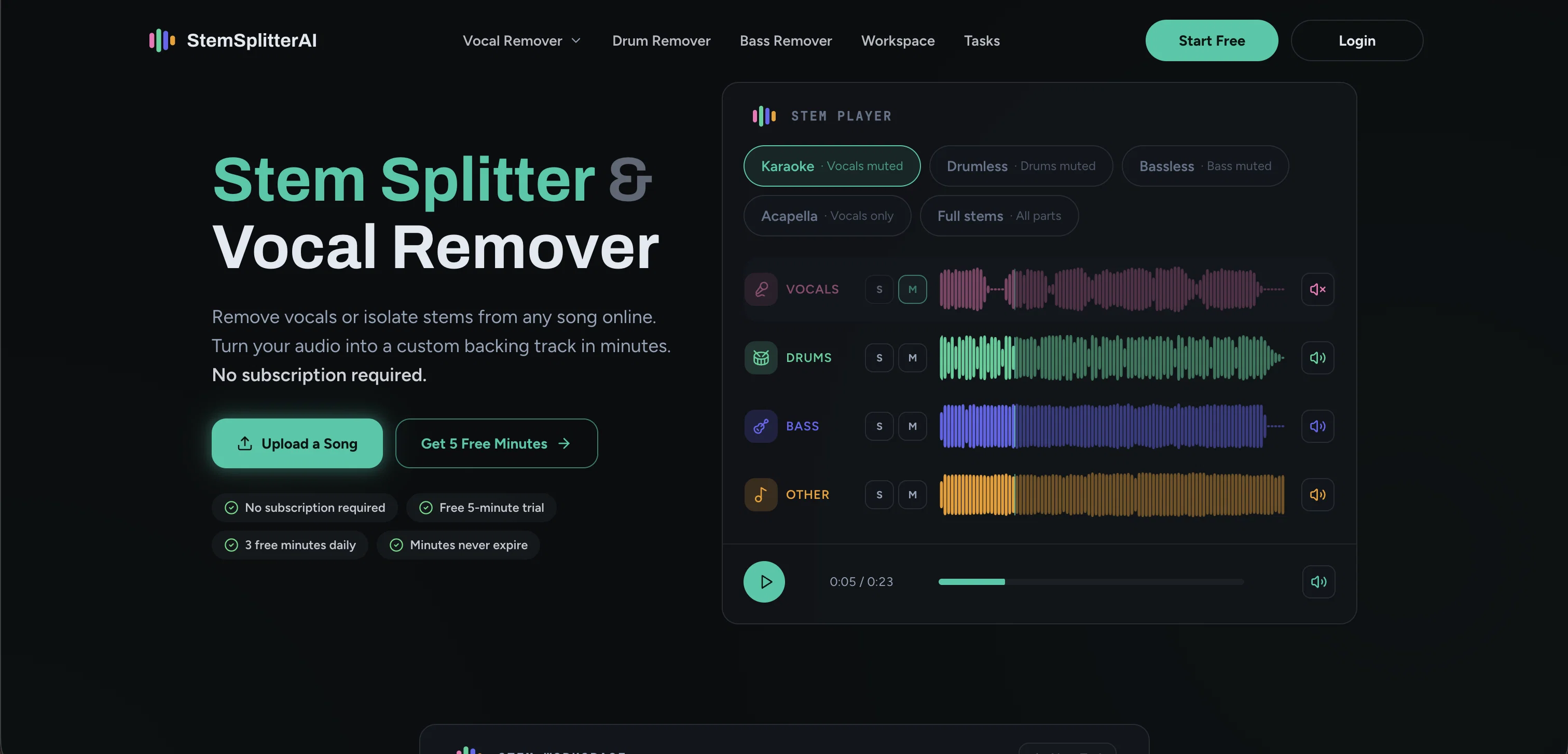1568x754 pixels.
Task: Toggle mute M on Vocals track
Action: [913, 289]
